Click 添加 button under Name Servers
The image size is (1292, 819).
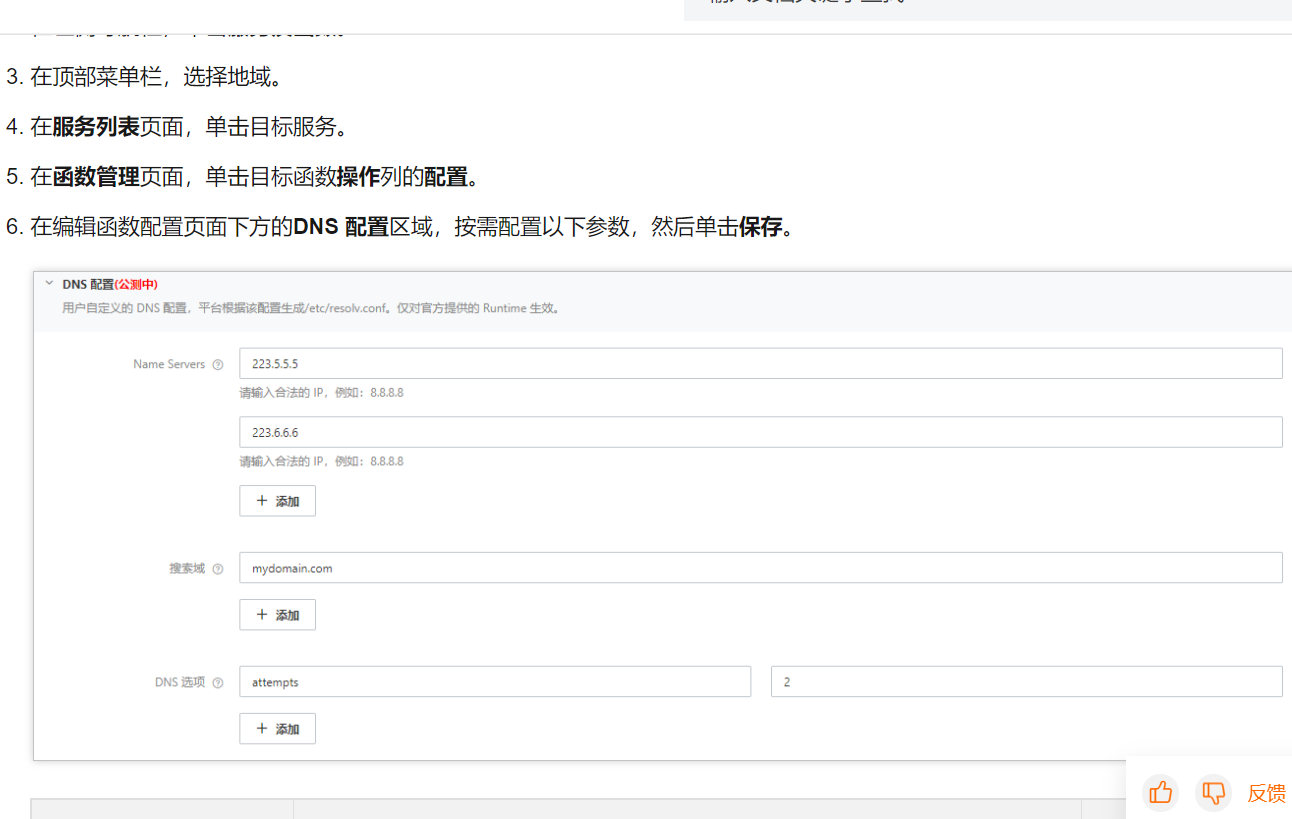point(277,501)
